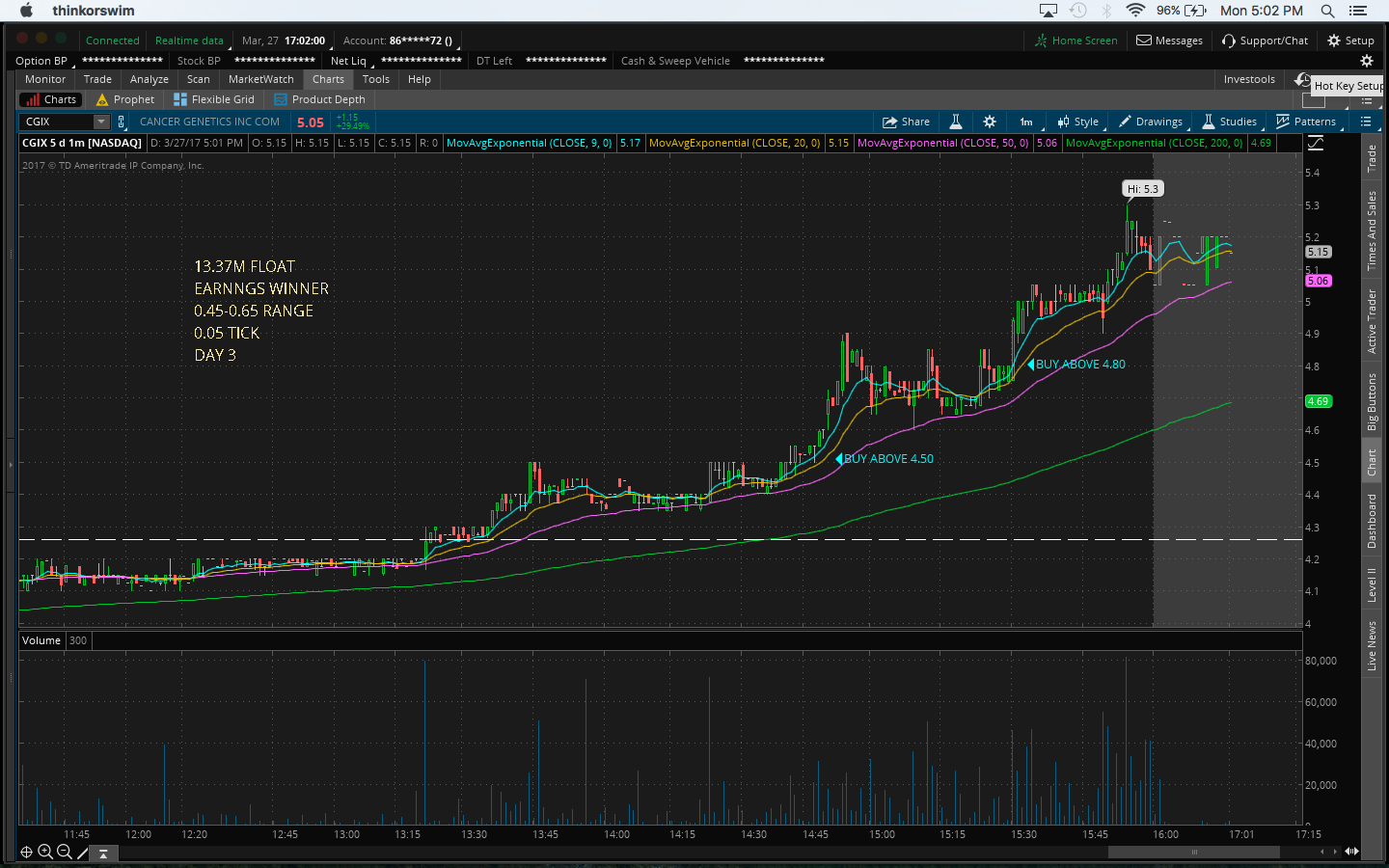This screenshot has height=868, width=1389.
Task: Click the flask icon next to Share
Action: pos(955,122)
